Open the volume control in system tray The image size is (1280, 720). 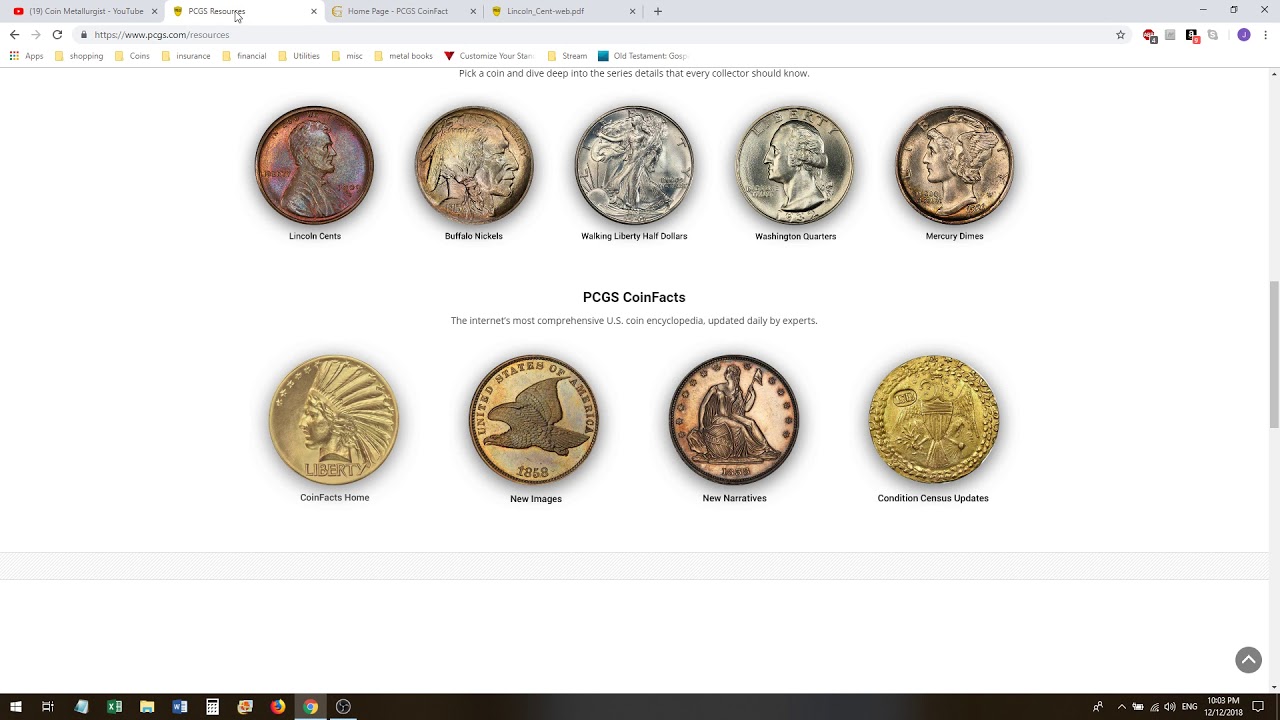pos(1170,707)
